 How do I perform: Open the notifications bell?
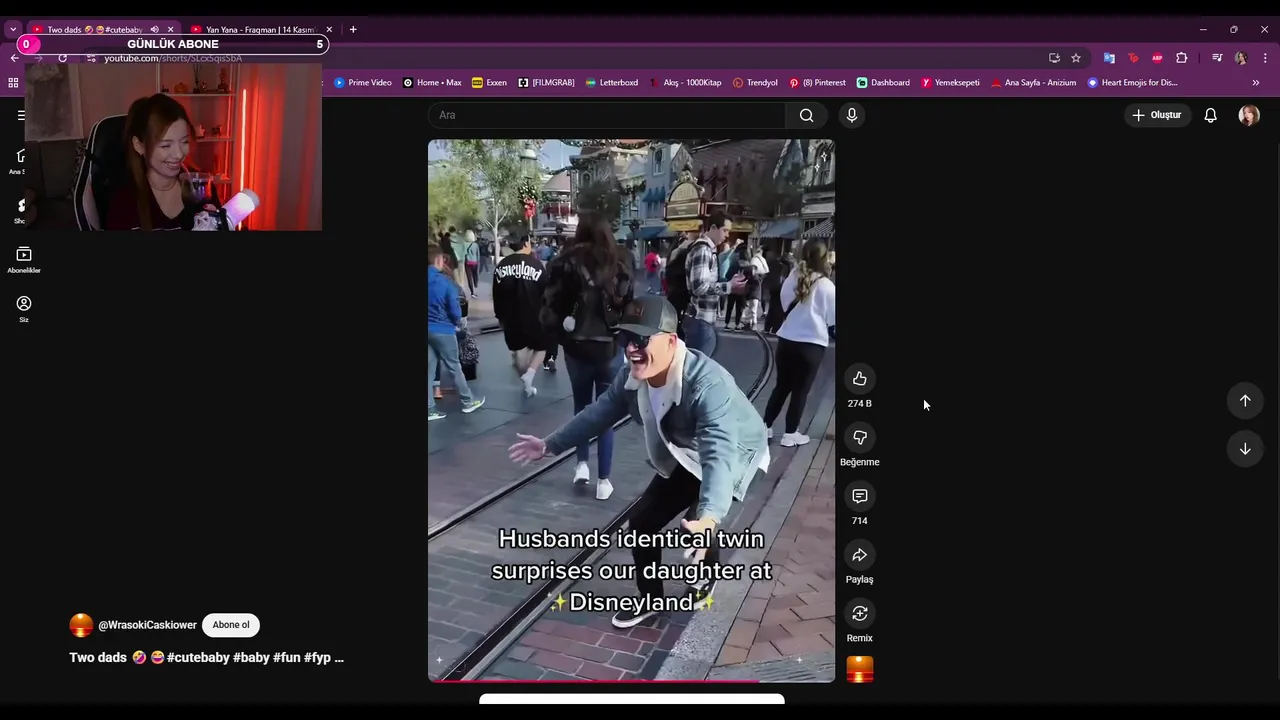[x=1210, y=115]
